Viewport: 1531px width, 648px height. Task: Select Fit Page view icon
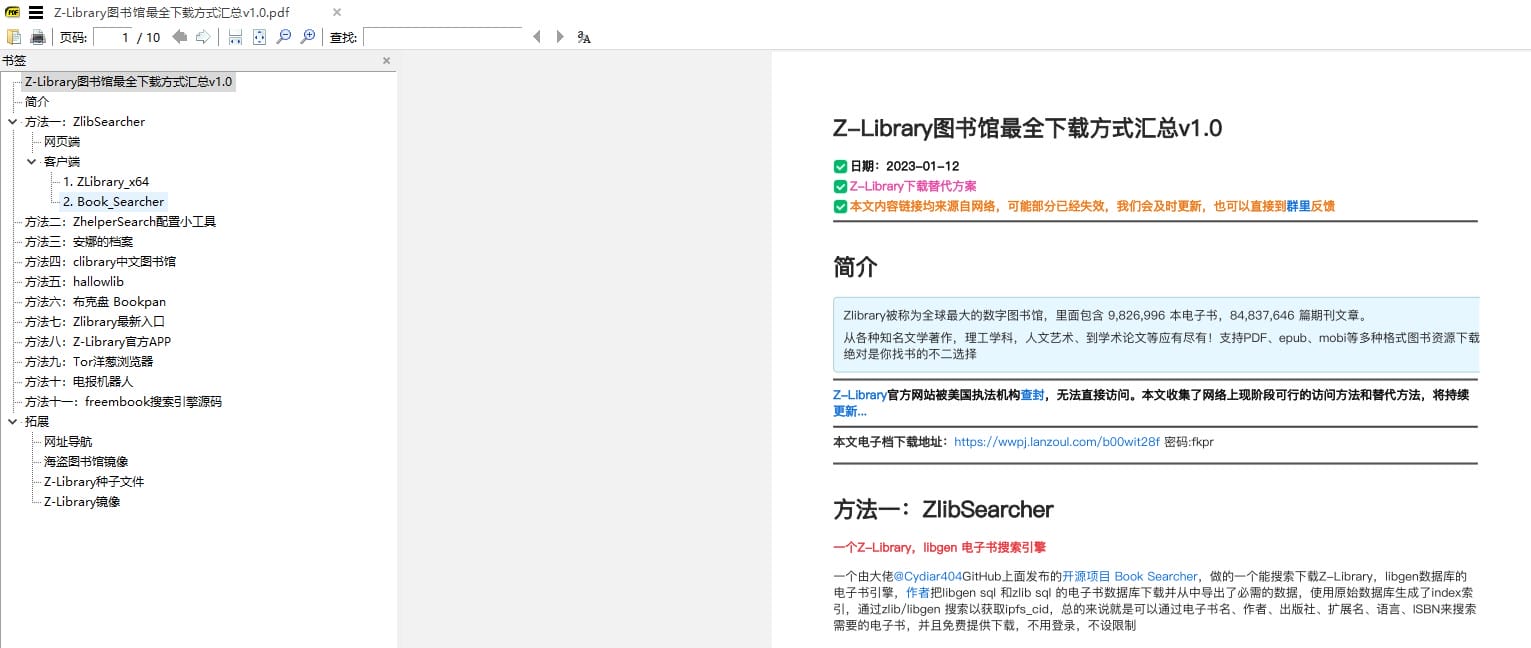tap(259, 37)
